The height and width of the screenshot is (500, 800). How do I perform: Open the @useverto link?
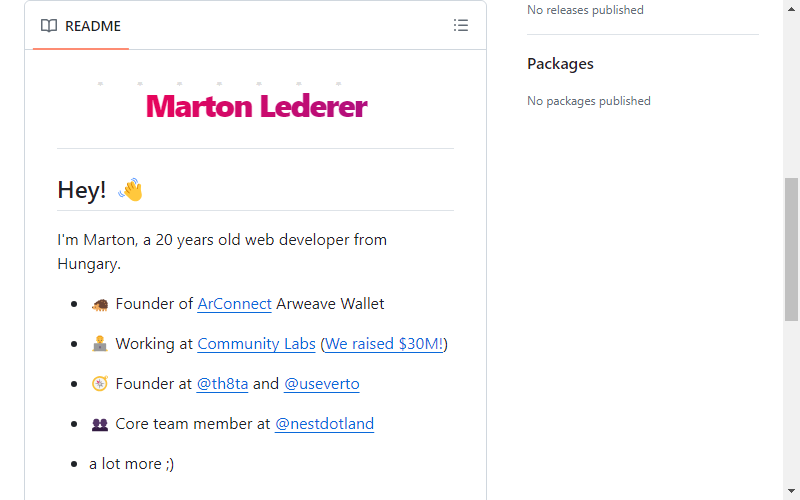[x=321, y=383]
